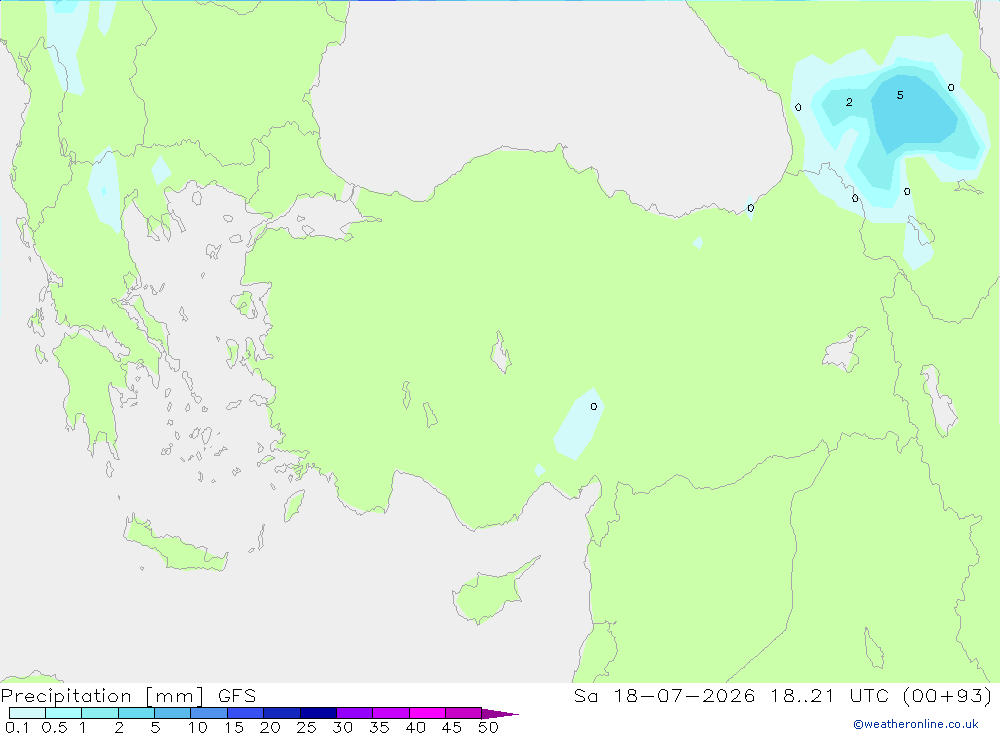Viewport: 1000px width, 733px height.
Task: Click the 0.5–1 mm legend swatch
Action: coord(63,713)
